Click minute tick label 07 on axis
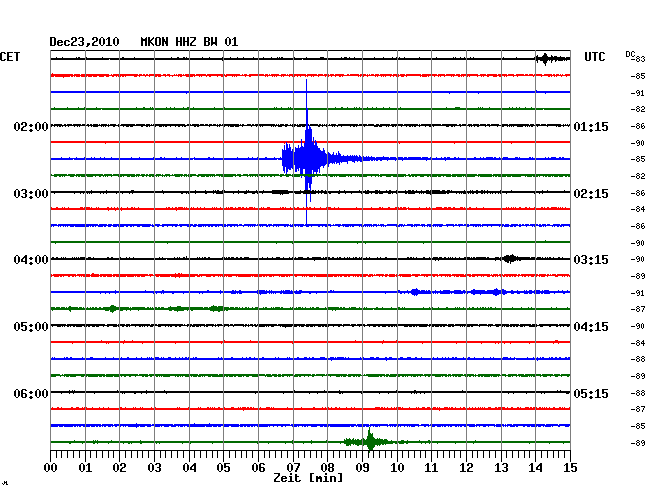Screen dimensions: 650x494 pos(293,468)
